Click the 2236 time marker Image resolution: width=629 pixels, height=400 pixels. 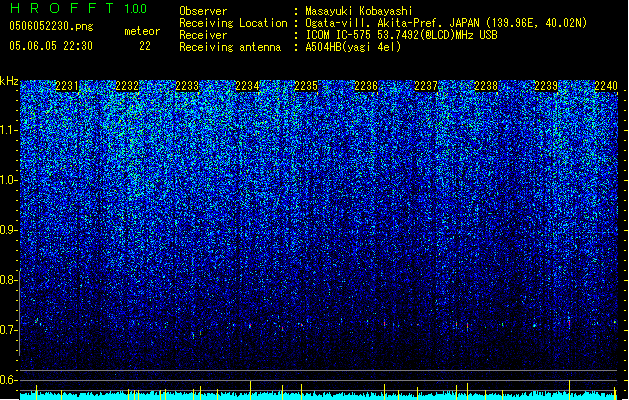pos(366,86)
